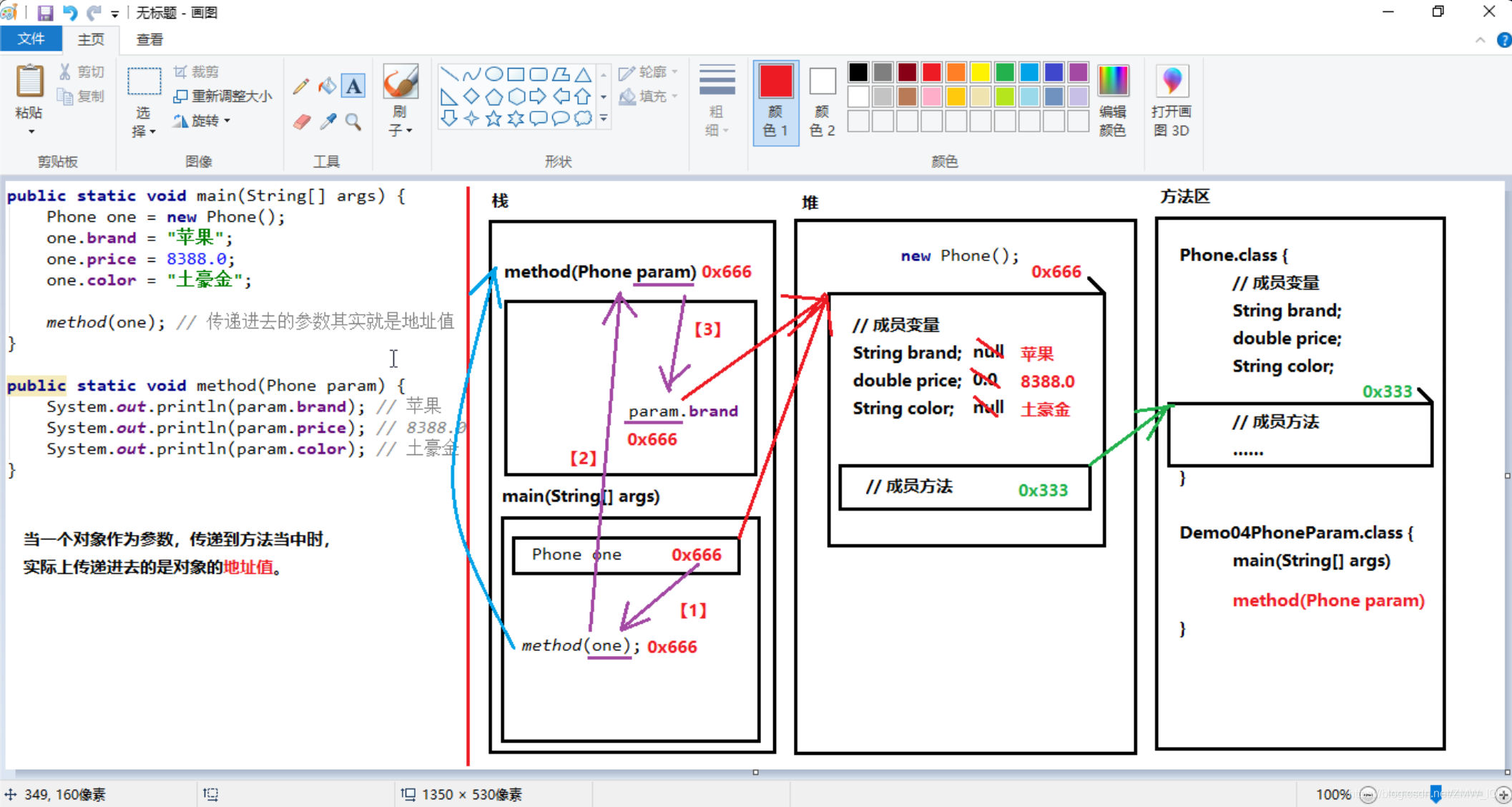
Task: Click the Resize button
Action: coord(222,96)
